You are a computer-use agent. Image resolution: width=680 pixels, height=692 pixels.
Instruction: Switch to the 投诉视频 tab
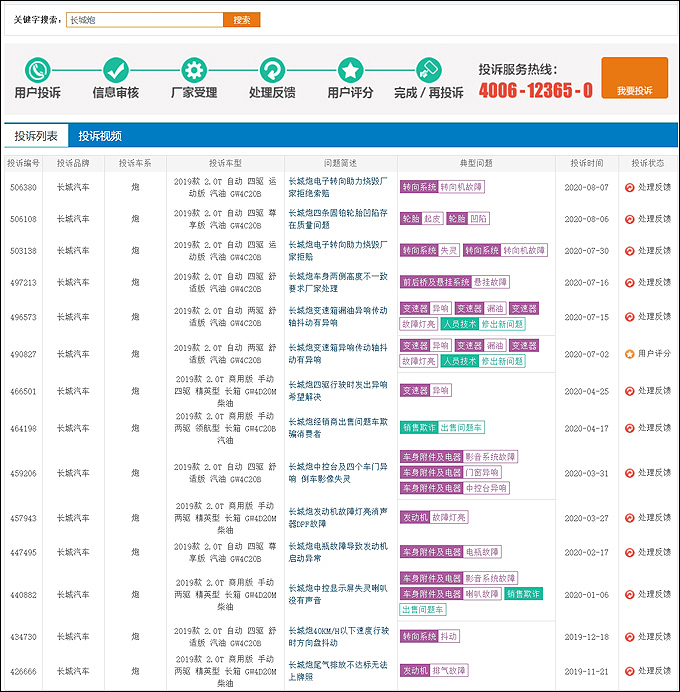pyautogui.click(x=100, y=136)
